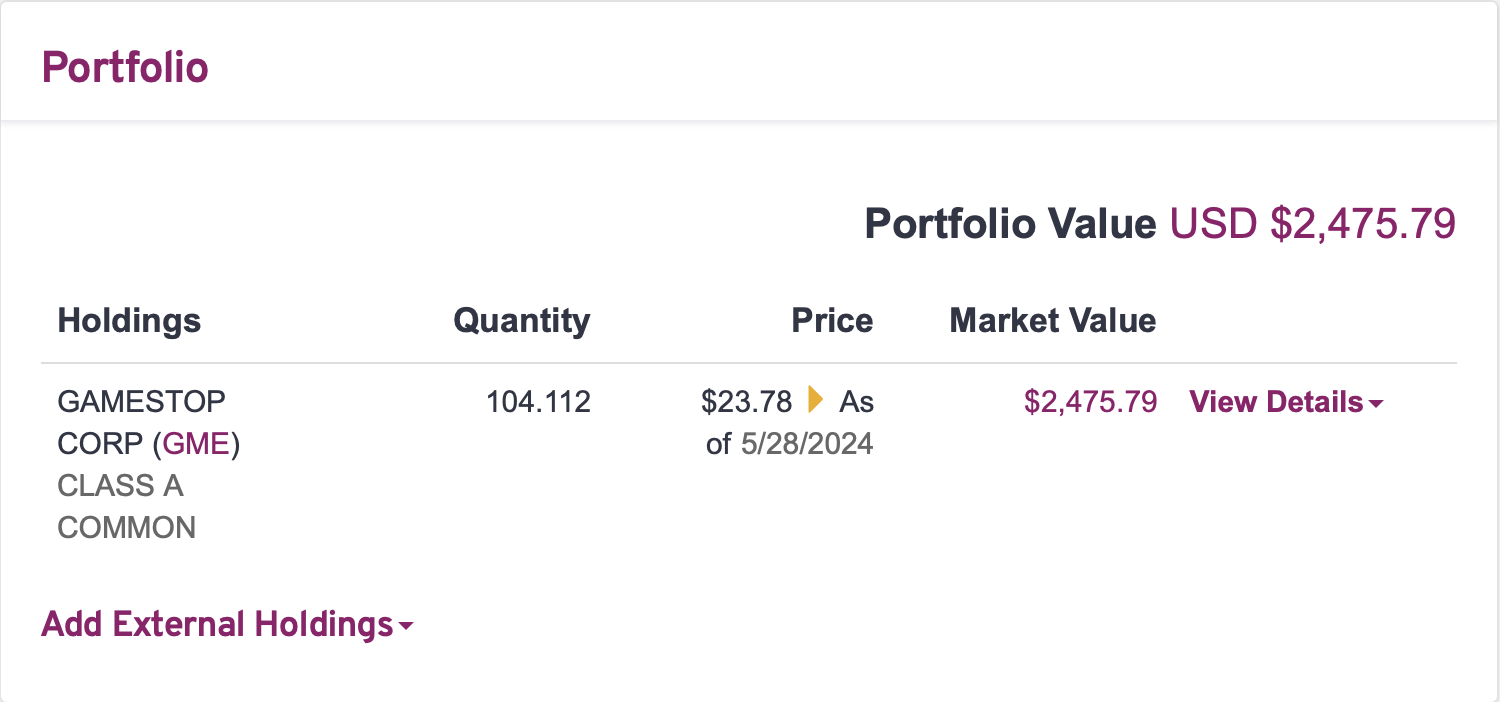Viewport: 1500px width, 702px height.
Task: Select the Price column header
Action: point(832,320)
